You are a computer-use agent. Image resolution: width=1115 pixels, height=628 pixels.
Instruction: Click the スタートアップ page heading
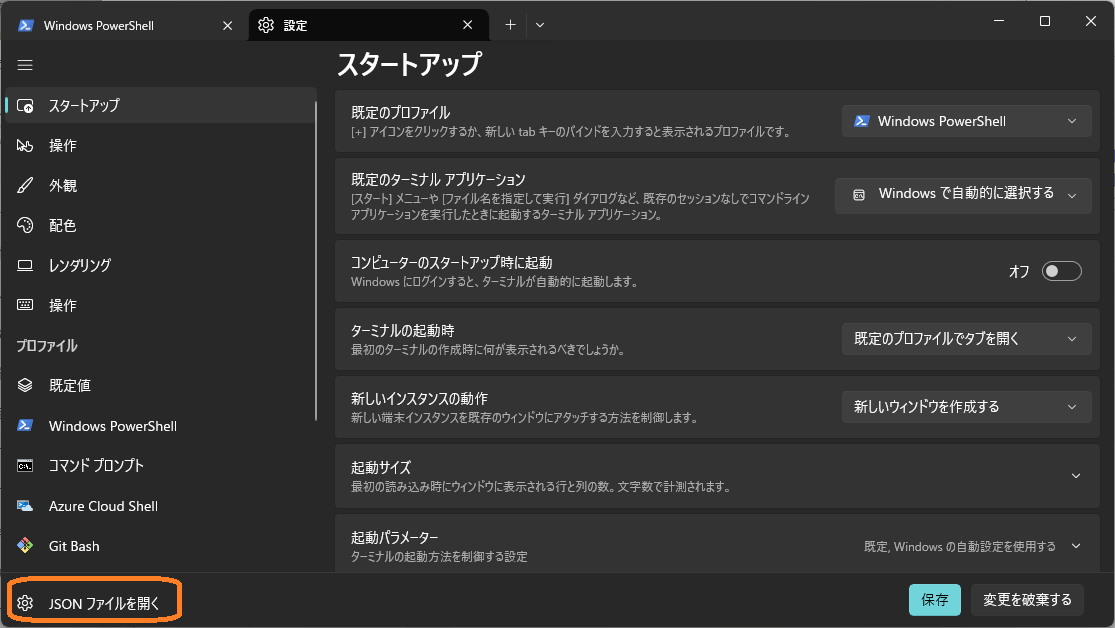coord(409,65)
